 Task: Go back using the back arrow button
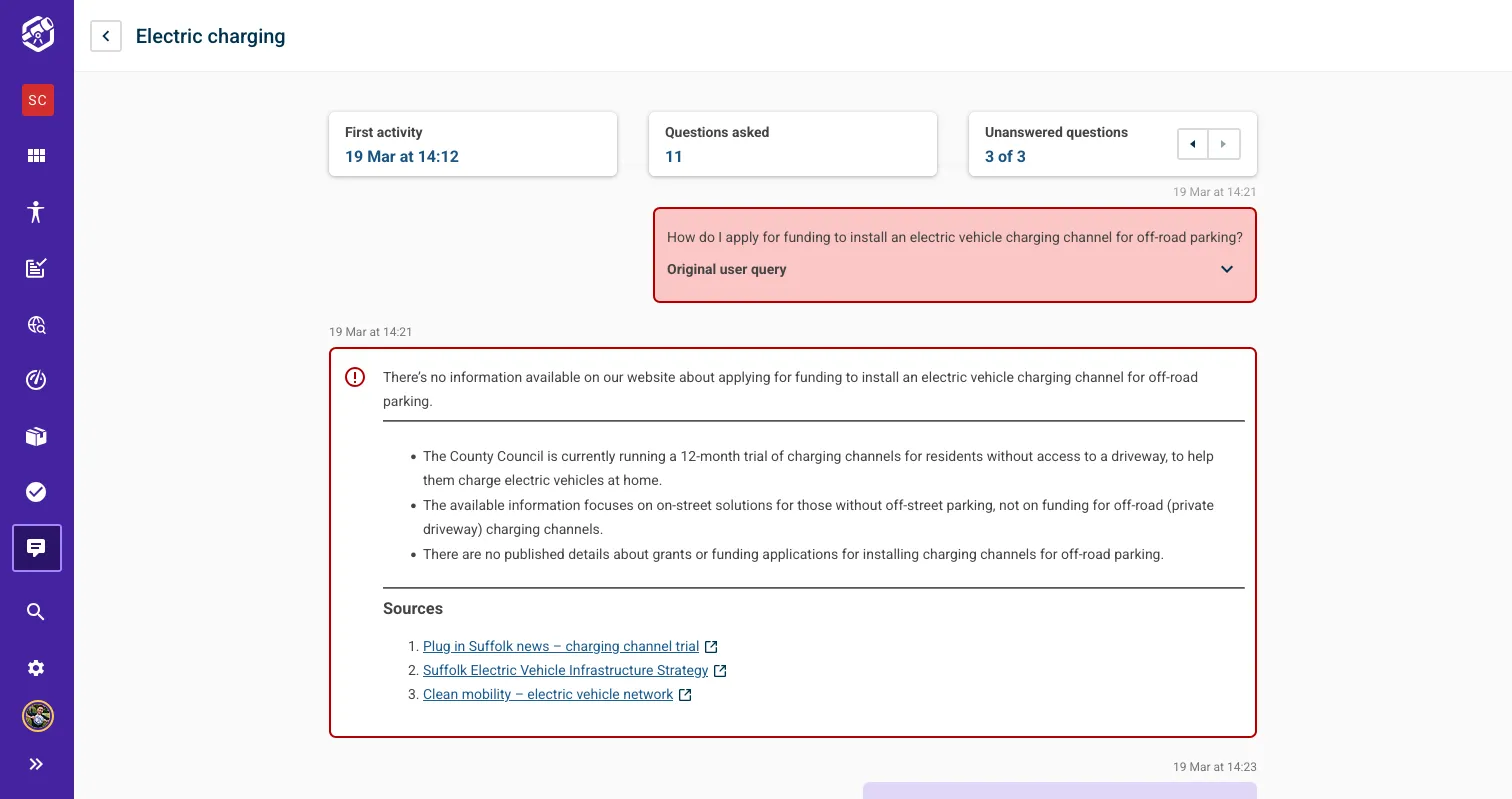[x=105, y=35]
